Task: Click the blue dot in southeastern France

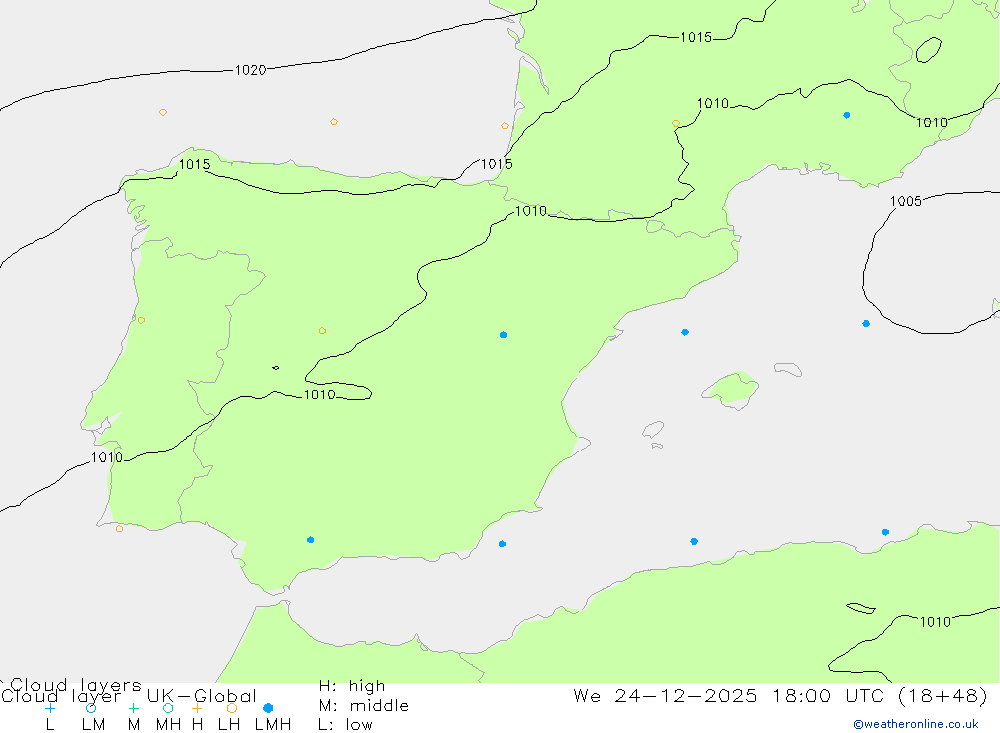Action: (x=846, y=115)
